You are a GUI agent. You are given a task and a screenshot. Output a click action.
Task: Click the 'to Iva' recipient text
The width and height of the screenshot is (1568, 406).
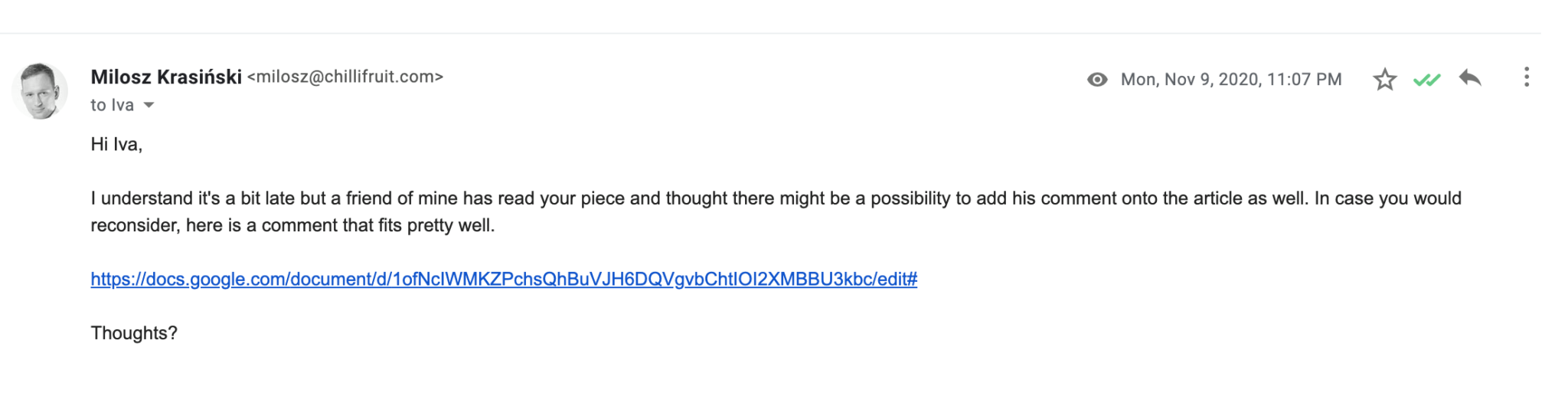pos(113,105)
